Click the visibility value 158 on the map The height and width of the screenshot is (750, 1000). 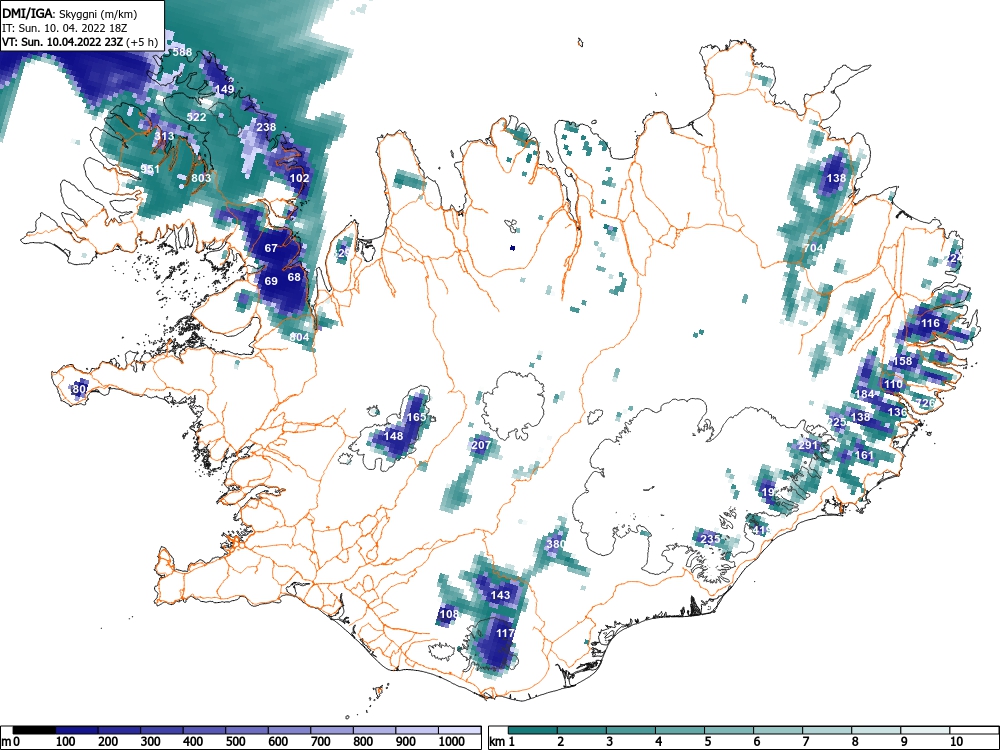pyautogui.click(x=902, y=361)
